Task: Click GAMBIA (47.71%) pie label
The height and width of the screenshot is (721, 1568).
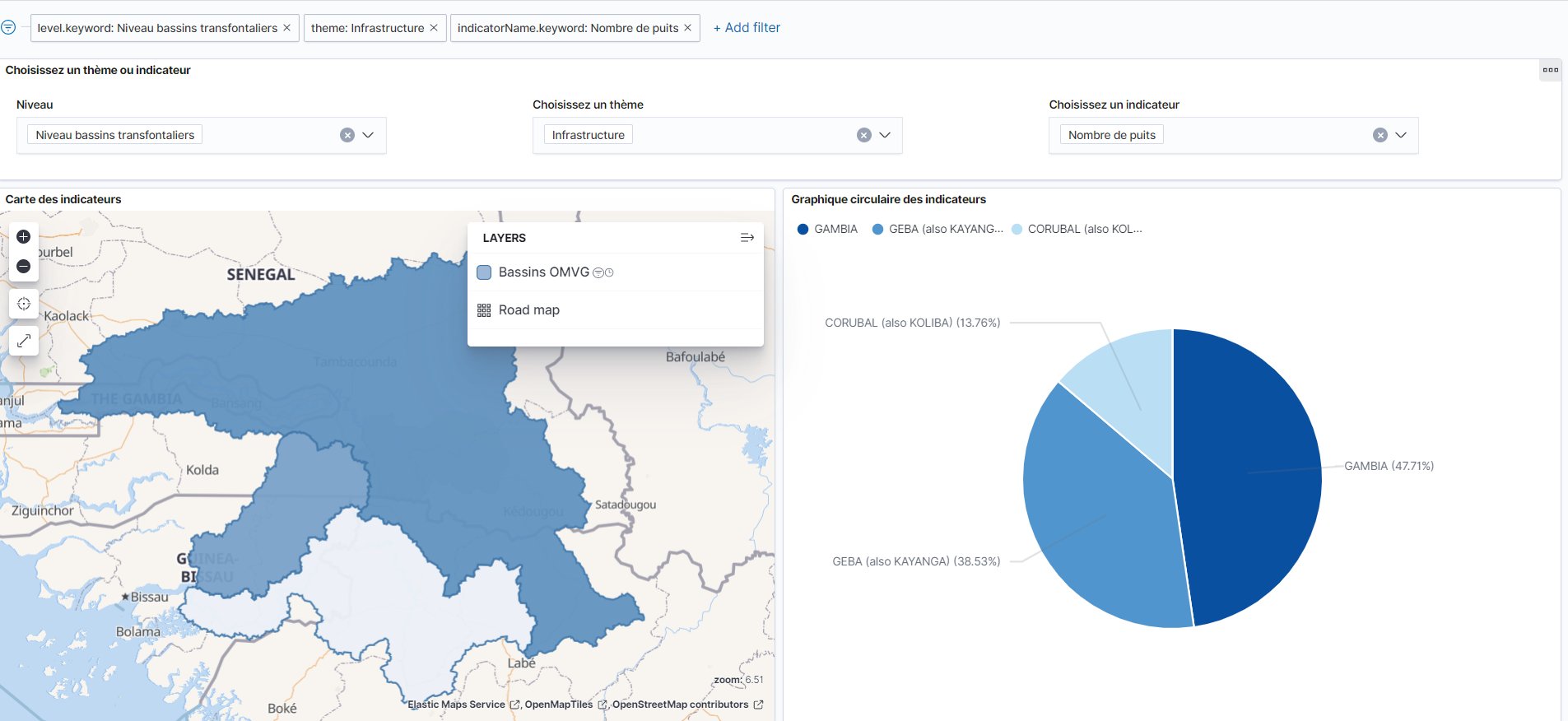Action: pos(1389,466)
